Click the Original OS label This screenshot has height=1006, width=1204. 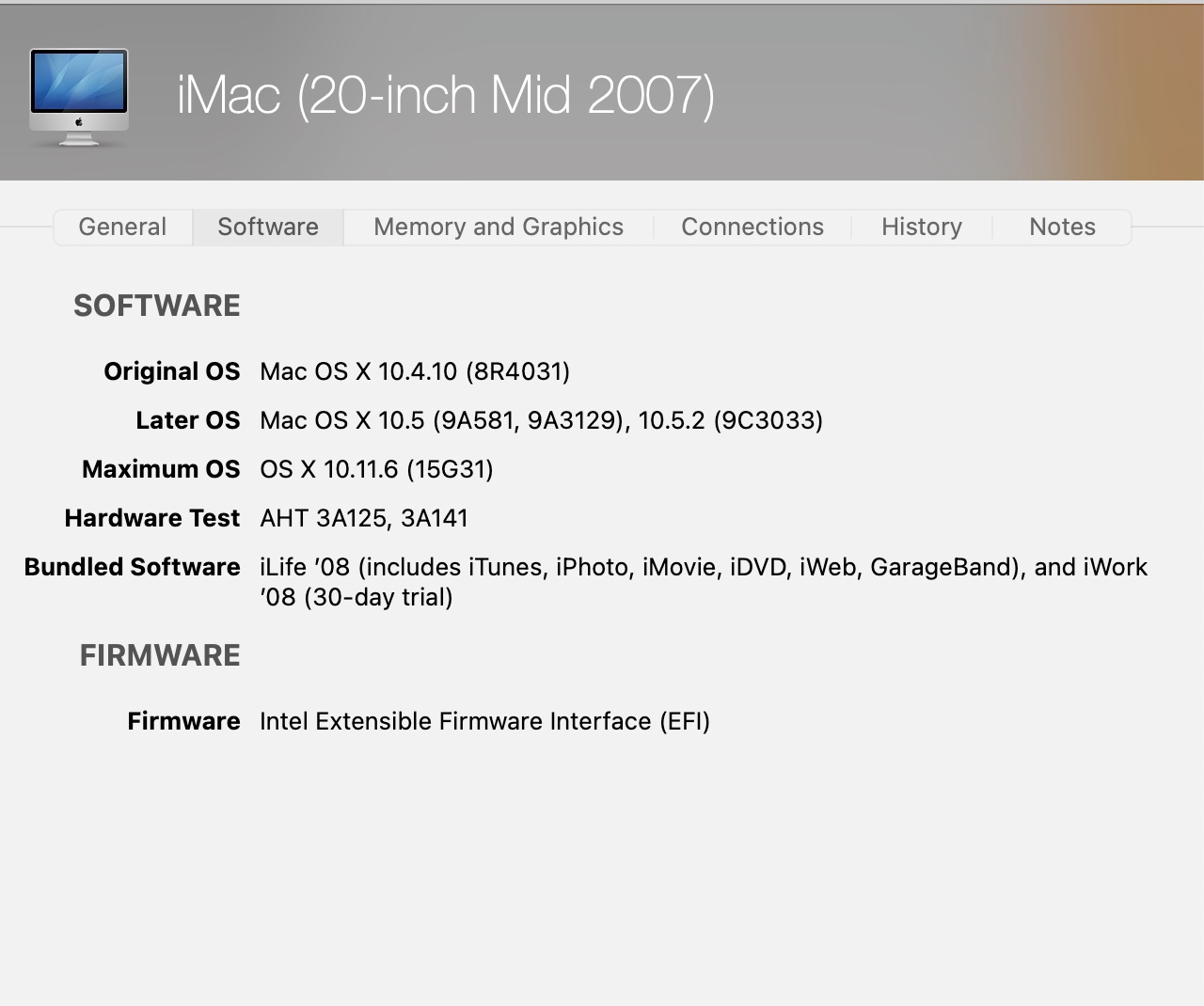click(172, 371)
